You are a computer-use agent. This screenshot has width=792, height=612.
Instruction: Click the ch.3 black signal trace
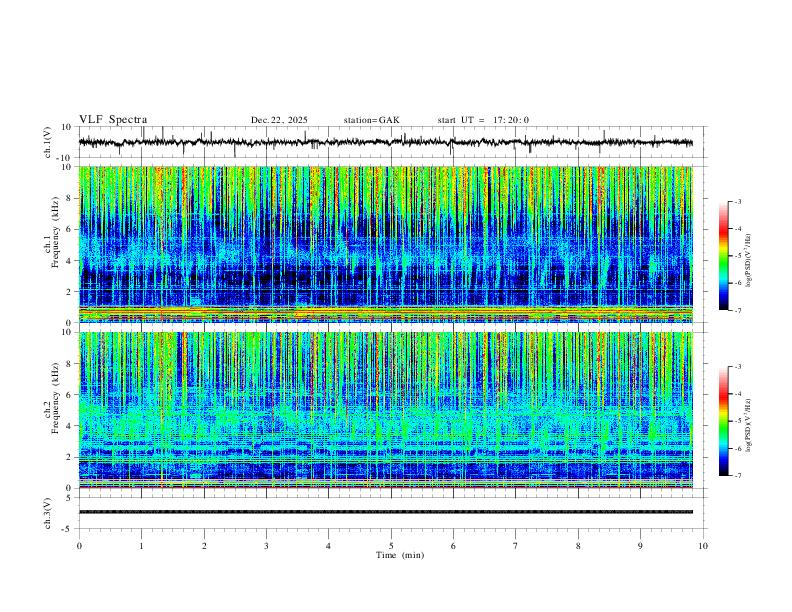click(x=386, y=512)
